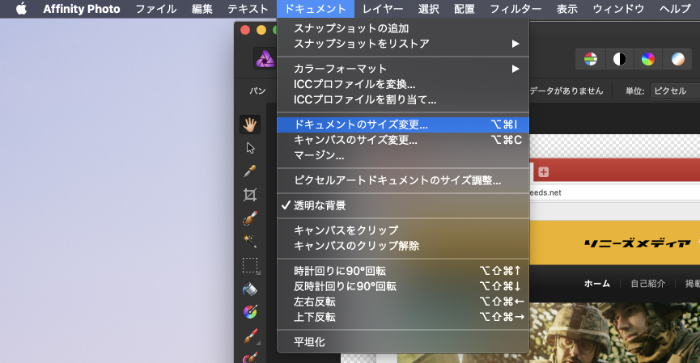The image size is (700, 363).
Task: Select the Rectangular Marquee tool
Action: tap(250, 265)
